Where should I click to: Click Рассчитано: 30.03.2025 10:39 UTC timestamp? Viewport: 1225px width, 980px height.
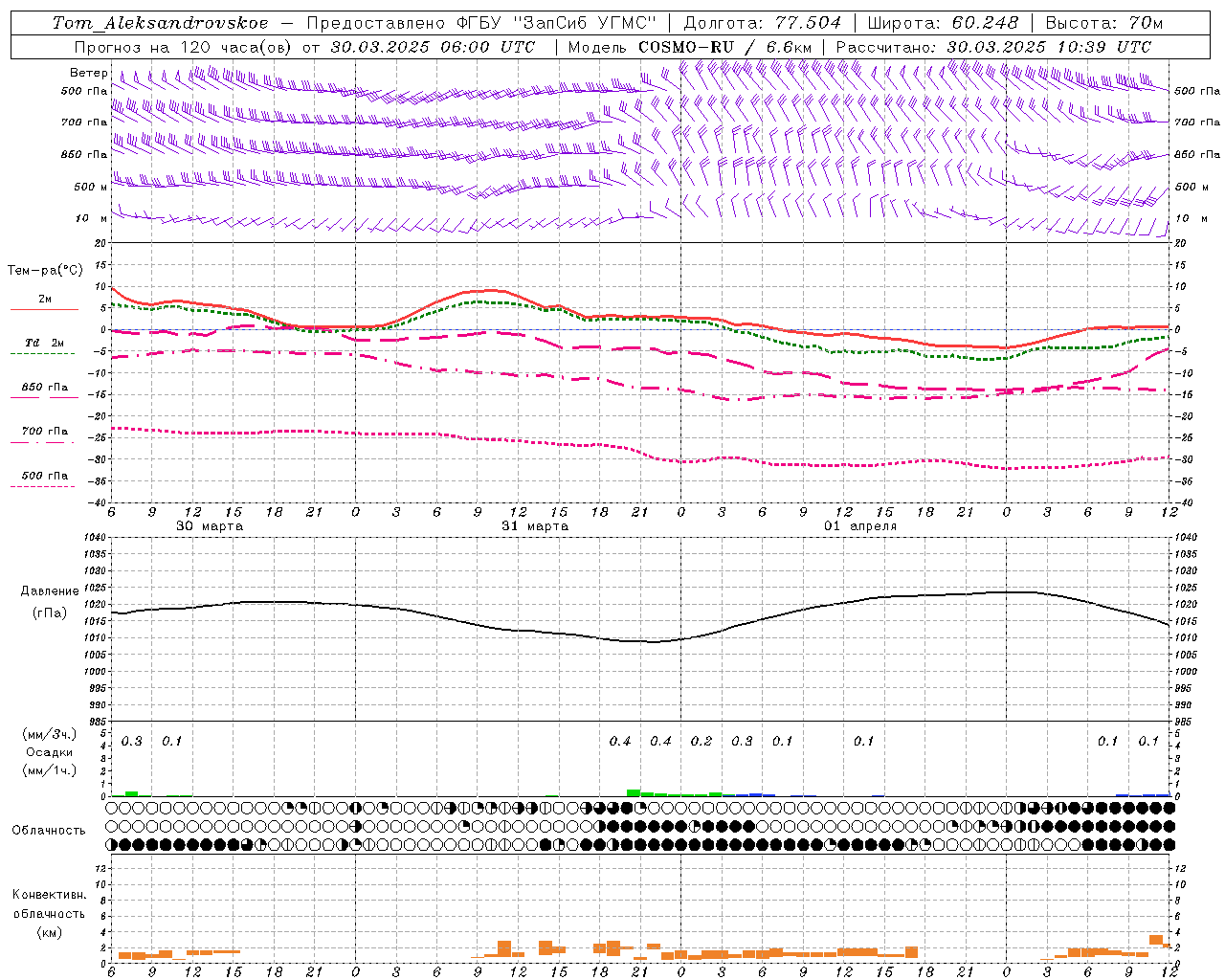point(993,47)
